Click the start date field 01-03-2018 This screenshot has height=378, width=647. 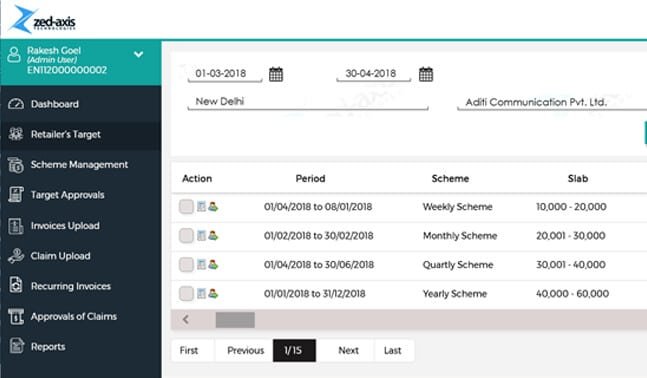[x=225, y=73]
